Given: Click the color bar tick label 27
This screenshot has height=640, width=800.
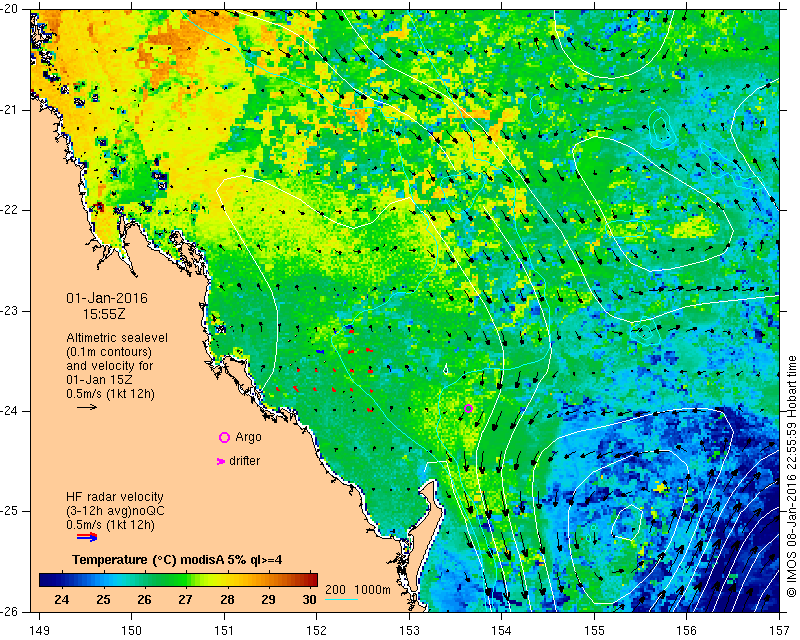Looking at the screenshot, I should point(186,600).
